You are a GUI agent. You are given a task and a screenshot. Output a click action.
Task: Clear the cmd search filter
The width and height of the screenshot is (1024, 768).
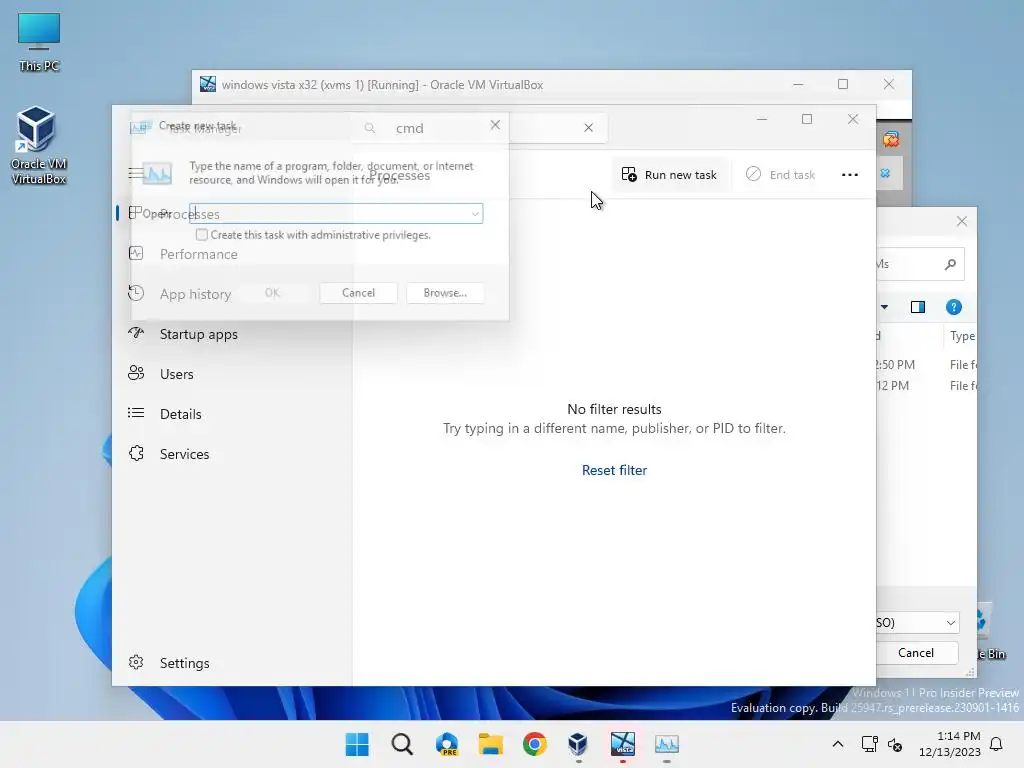(588, 127)
